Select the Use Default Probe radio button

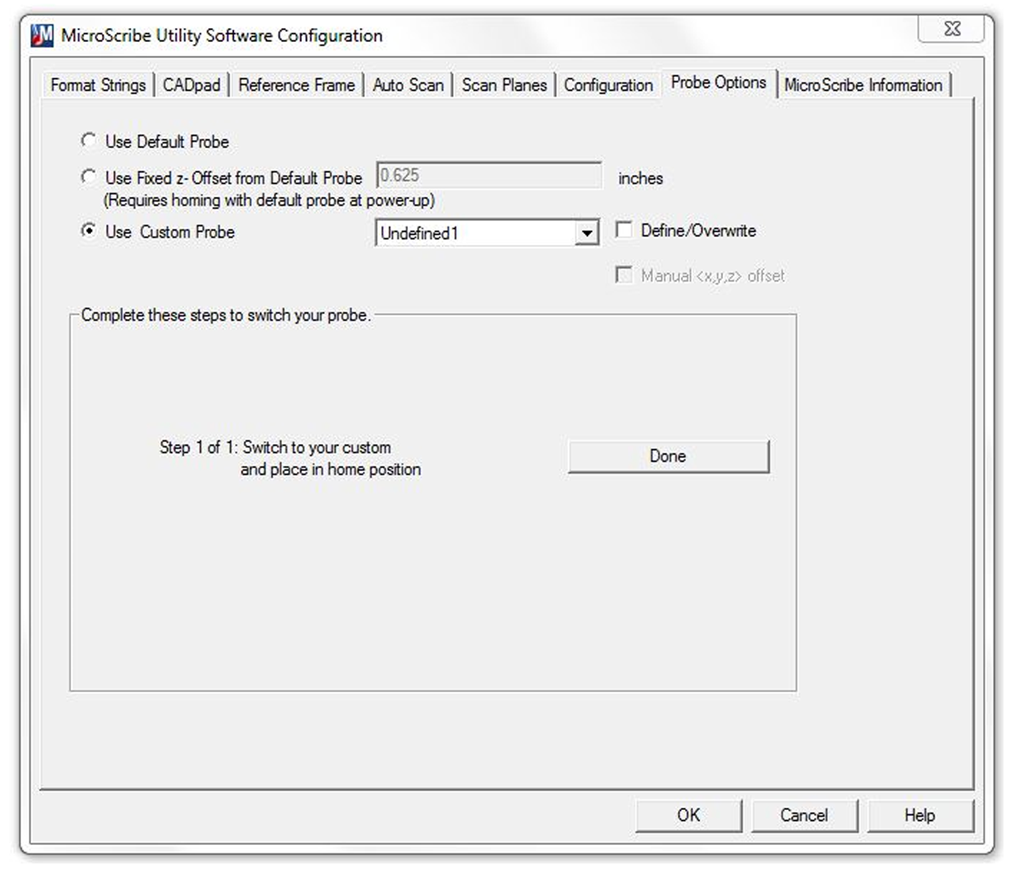88,140
